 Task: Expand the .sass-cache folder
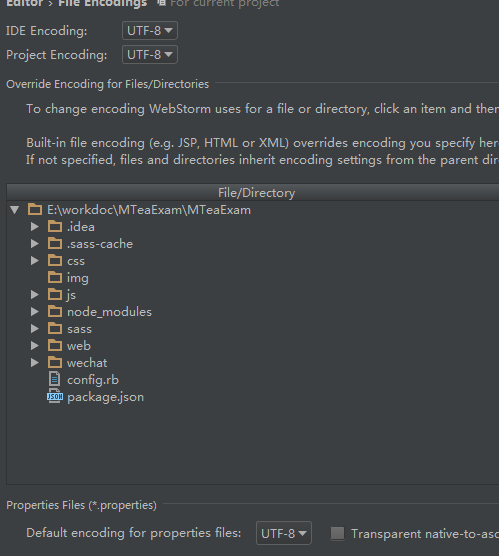pyautogui.click(x=34, y=244)
